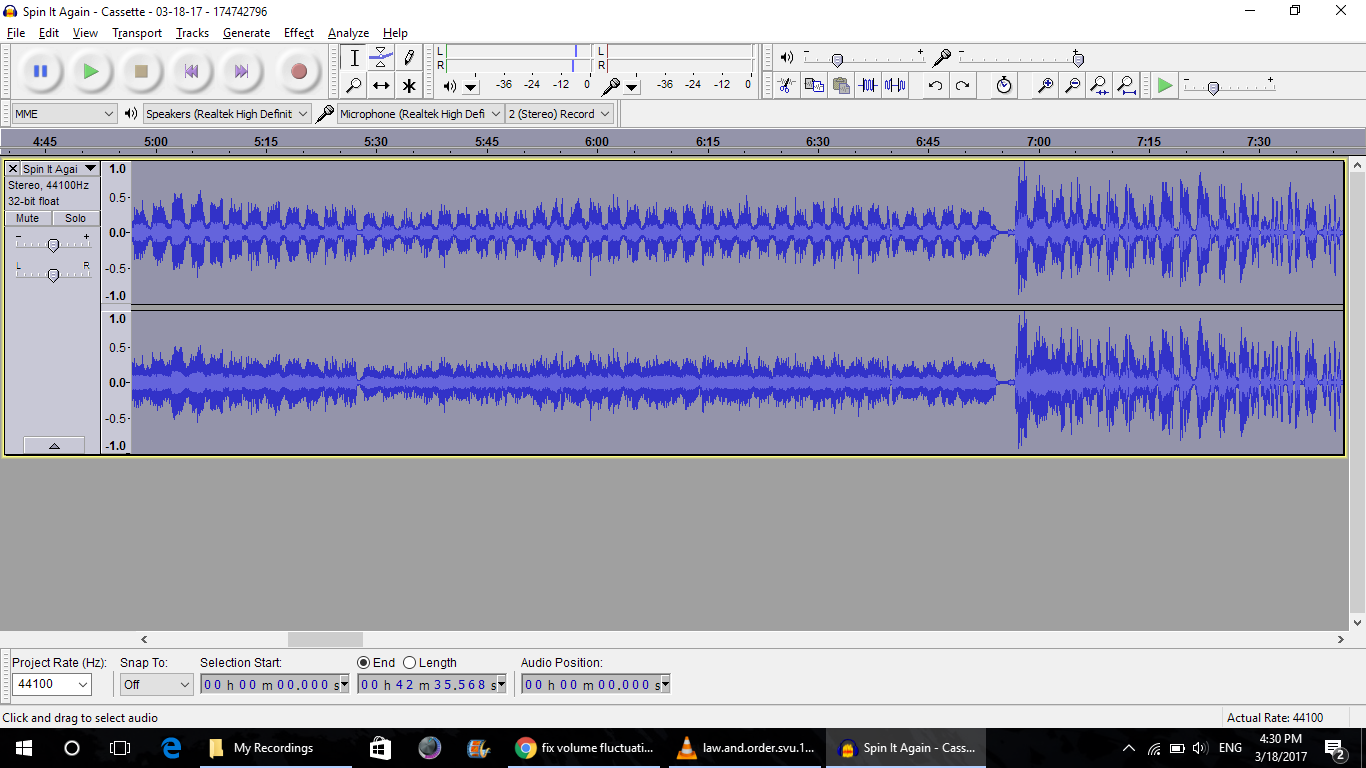This screenshot has width=1366, height=768.
Task: Select the Time Shift tool
Action: point(381,85)
